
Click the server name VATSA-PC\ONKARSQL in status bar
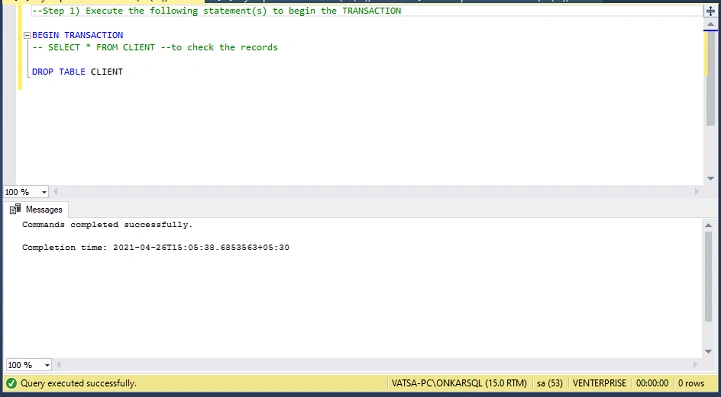point(459,383)
